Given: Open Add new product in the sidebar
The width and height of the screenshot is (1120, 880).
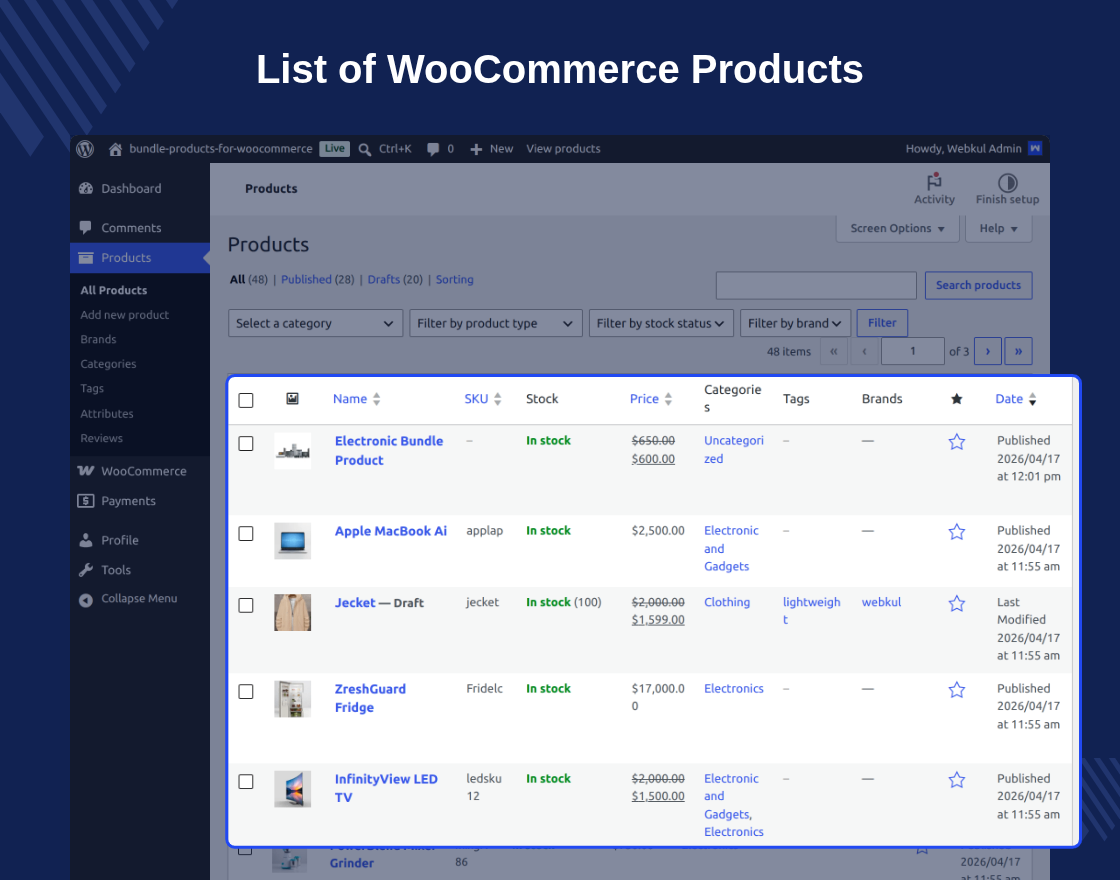Looking at the screenshot, I should click(125, 314).
